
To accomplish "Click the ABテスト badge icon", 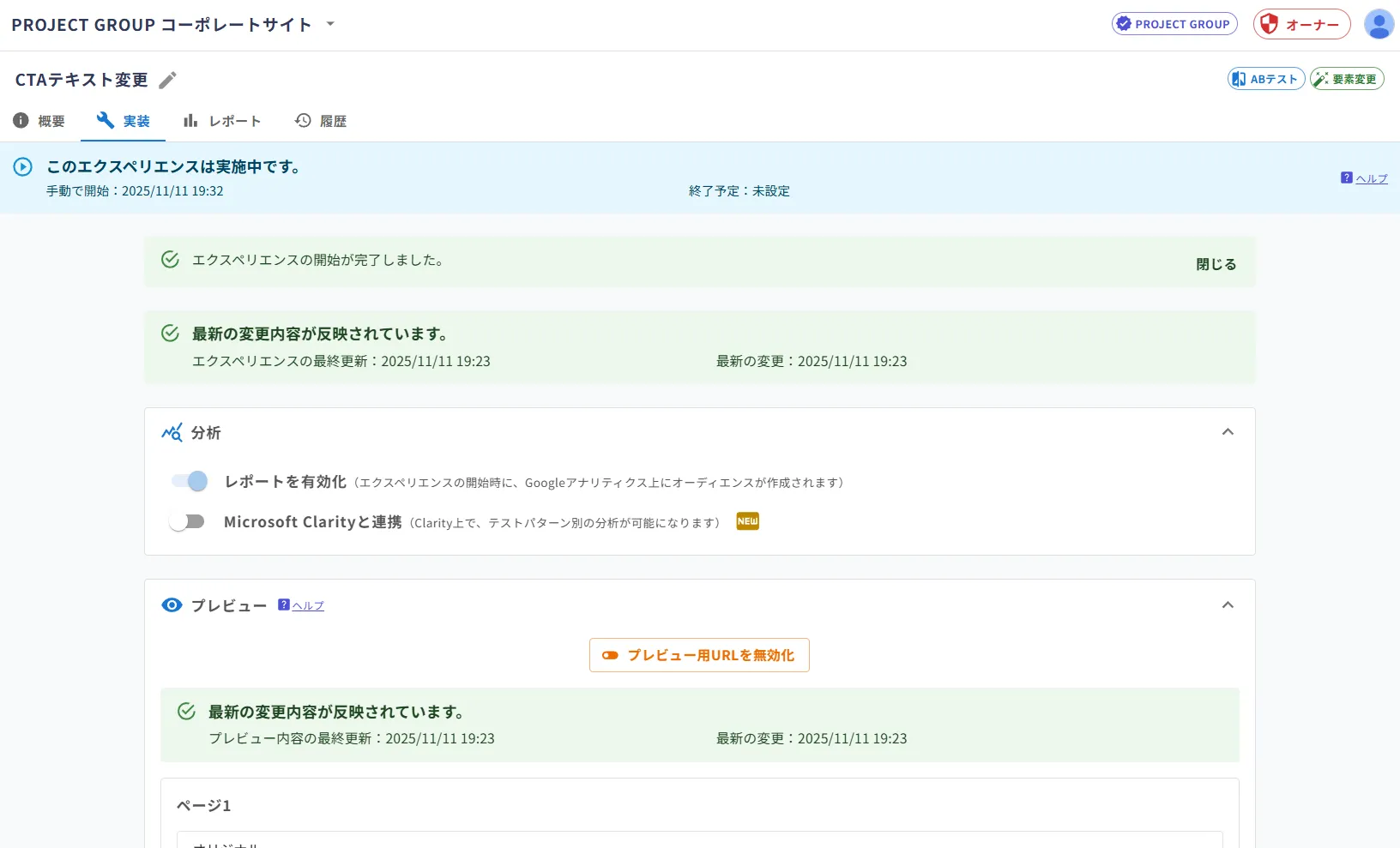I will coord(1266,79).
